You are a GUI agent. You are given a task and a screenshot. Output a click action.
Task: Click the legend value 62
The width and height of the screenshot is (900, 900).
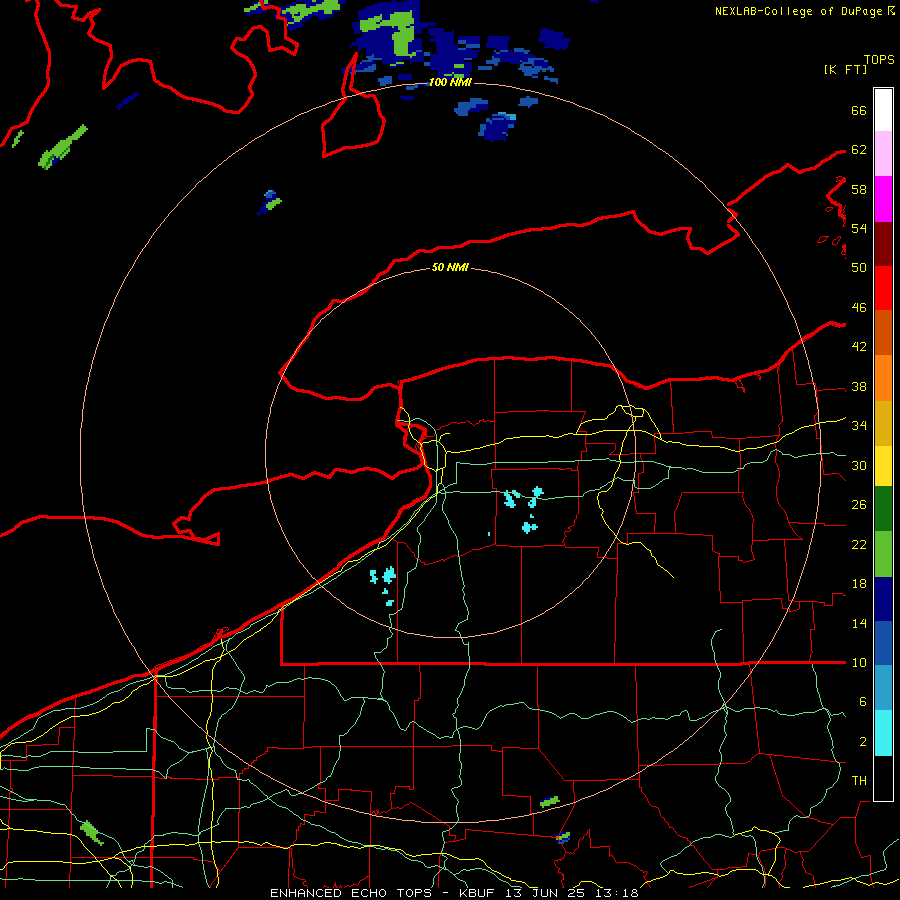[859, 150]
